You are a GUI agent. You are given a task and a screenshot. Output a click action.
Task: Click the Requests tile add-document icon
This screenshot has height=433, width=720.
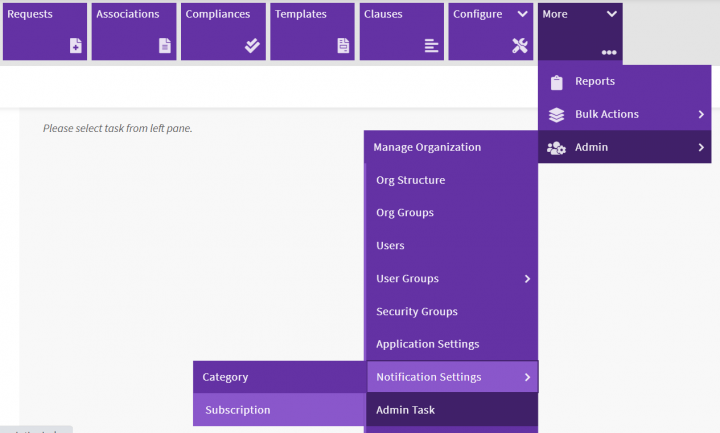pyautogui.click(x=76, y=46)
